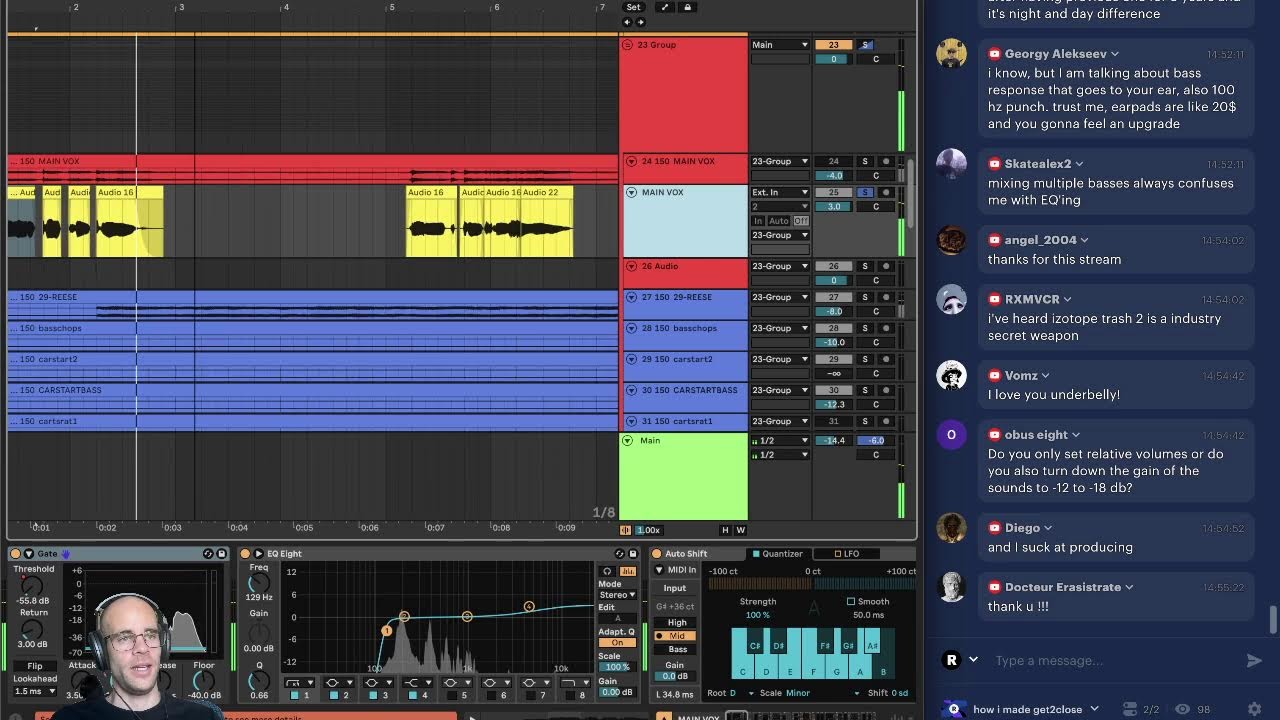
Task: Collapse the 23 Group track
Action: [x=628, y=45]
